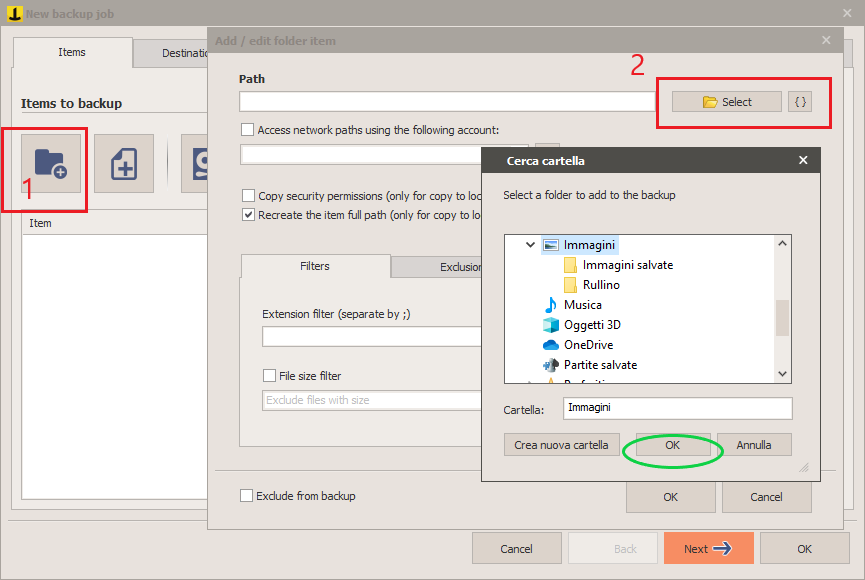This screenshot has width=865, height=580.
Task: Click the folder tree scrollbar thumb
Action: coord(782,317)
